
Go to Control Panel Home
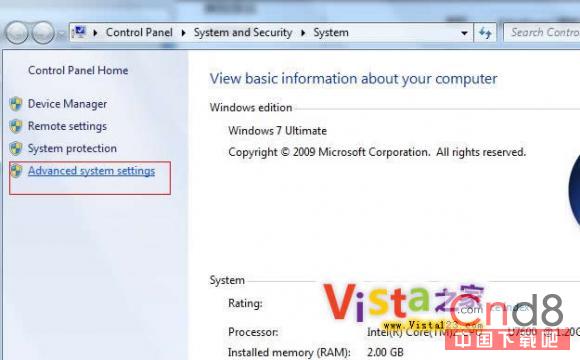78,70
